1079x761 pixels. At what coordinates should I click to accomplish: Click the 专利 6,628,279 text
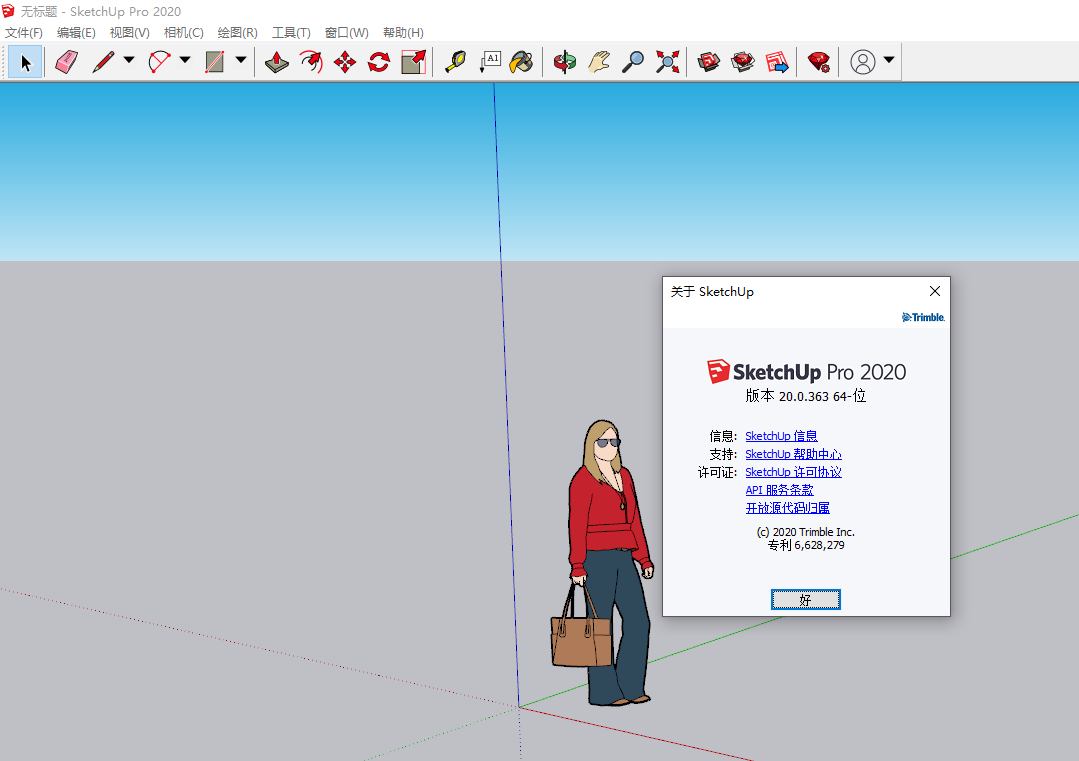[x=806, y=545]
